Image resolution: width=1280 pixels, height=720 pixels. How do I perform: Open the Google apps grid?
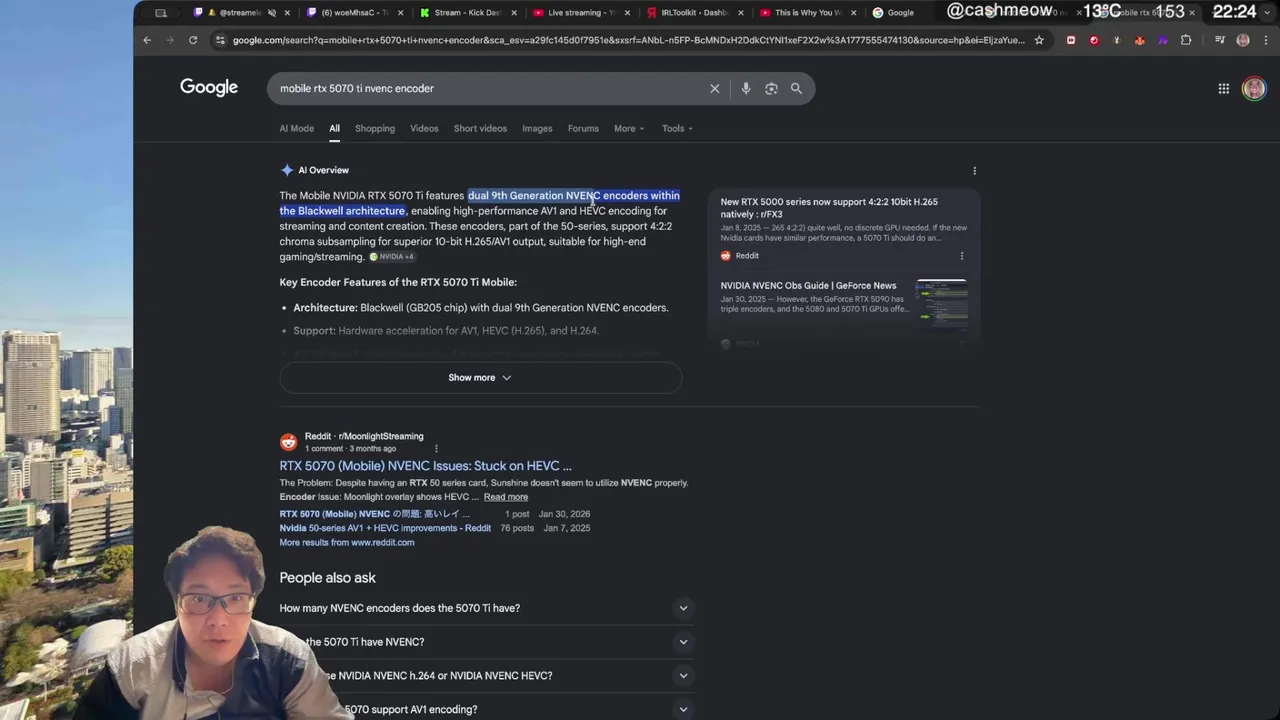click(1223, 89)
